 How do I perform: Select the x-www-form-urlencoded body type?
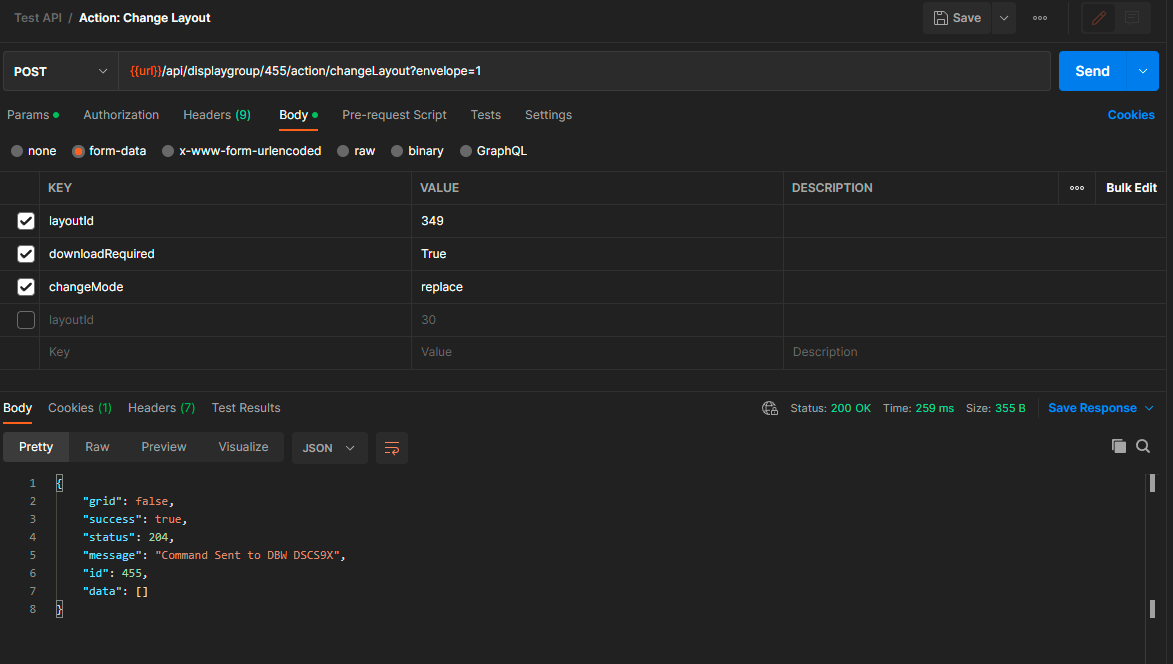(242, 151)
